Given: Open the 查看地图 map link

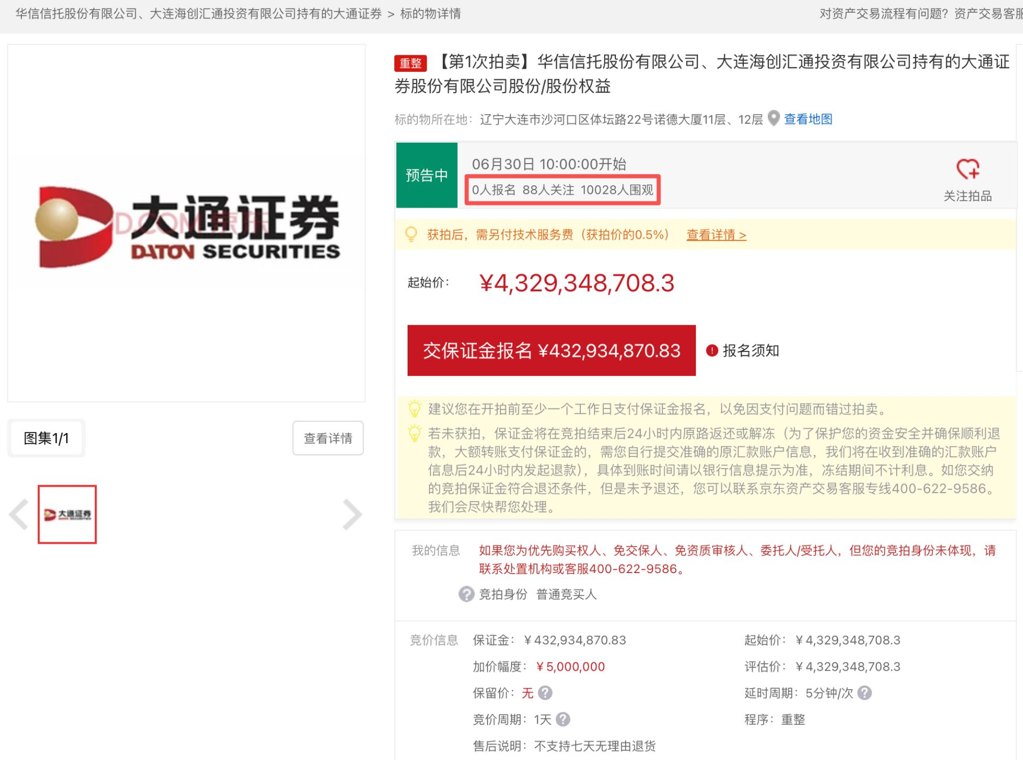Looking at the screenshot, I should pos(808,119).
